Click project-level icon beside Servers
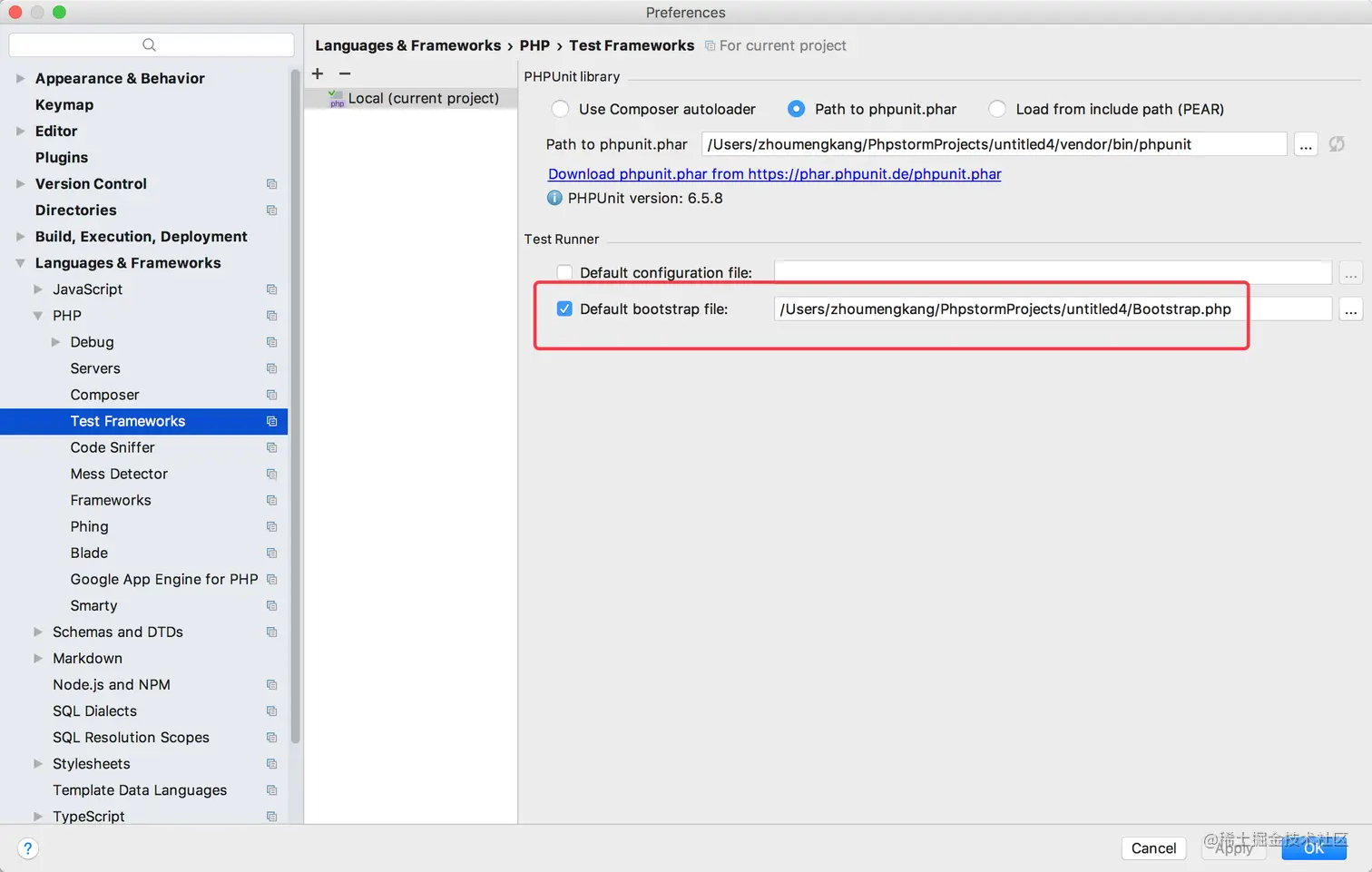 tap(271, 368)
